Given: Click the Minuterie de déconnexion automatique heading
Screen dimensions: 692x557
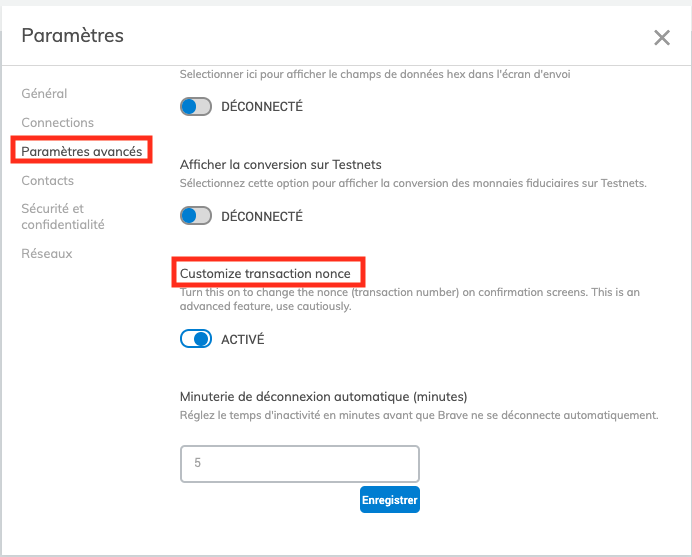Looking at the screenshot, I should 323,396.
